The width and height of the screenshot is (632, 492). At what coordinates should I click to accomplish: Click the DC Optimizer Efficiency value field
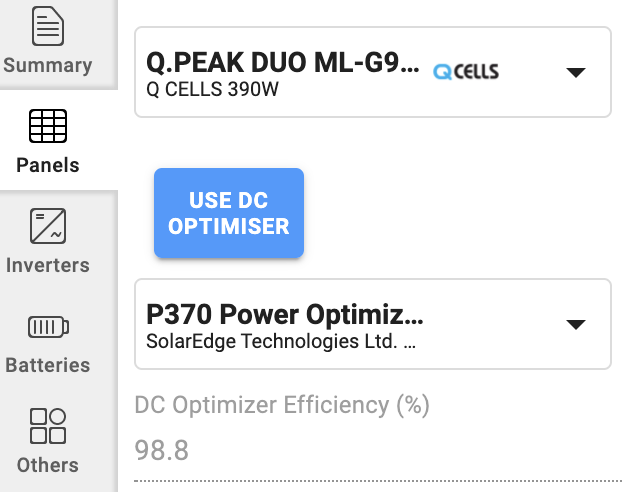click(378, 450)
